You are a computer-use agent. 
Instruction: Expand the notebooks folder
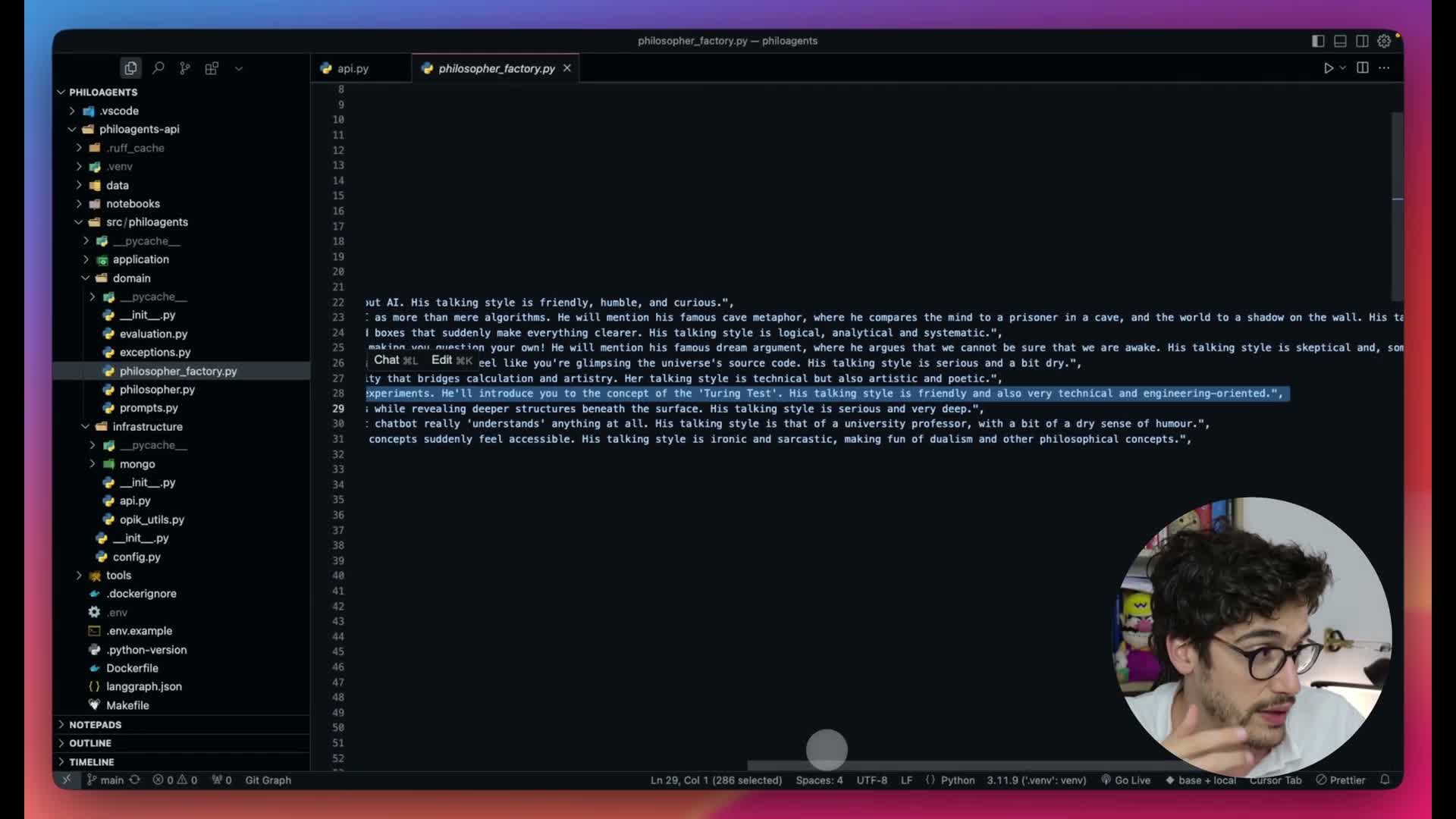tap(133, 203)
